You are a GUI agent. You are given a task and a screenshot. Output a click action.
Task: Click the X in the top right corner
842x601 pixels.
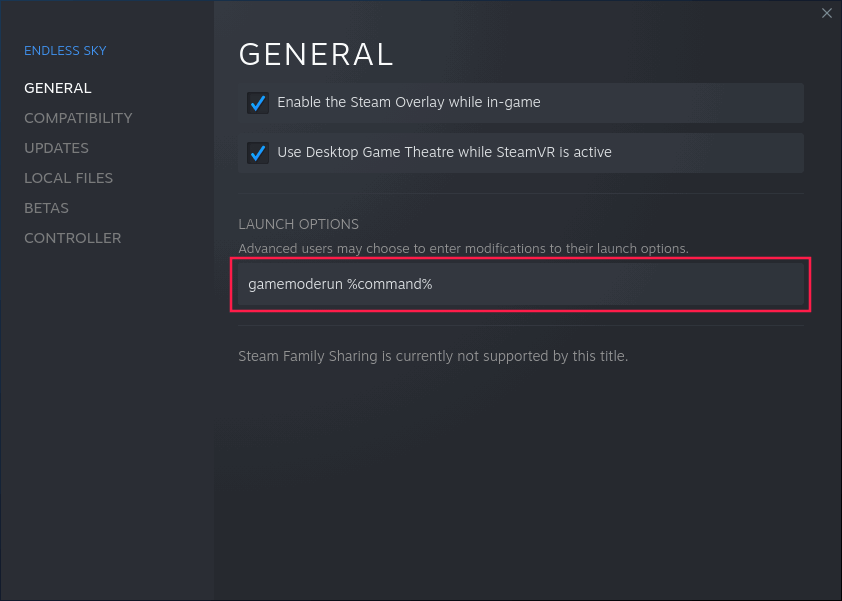pyautogui.click(x=827, y=13)
